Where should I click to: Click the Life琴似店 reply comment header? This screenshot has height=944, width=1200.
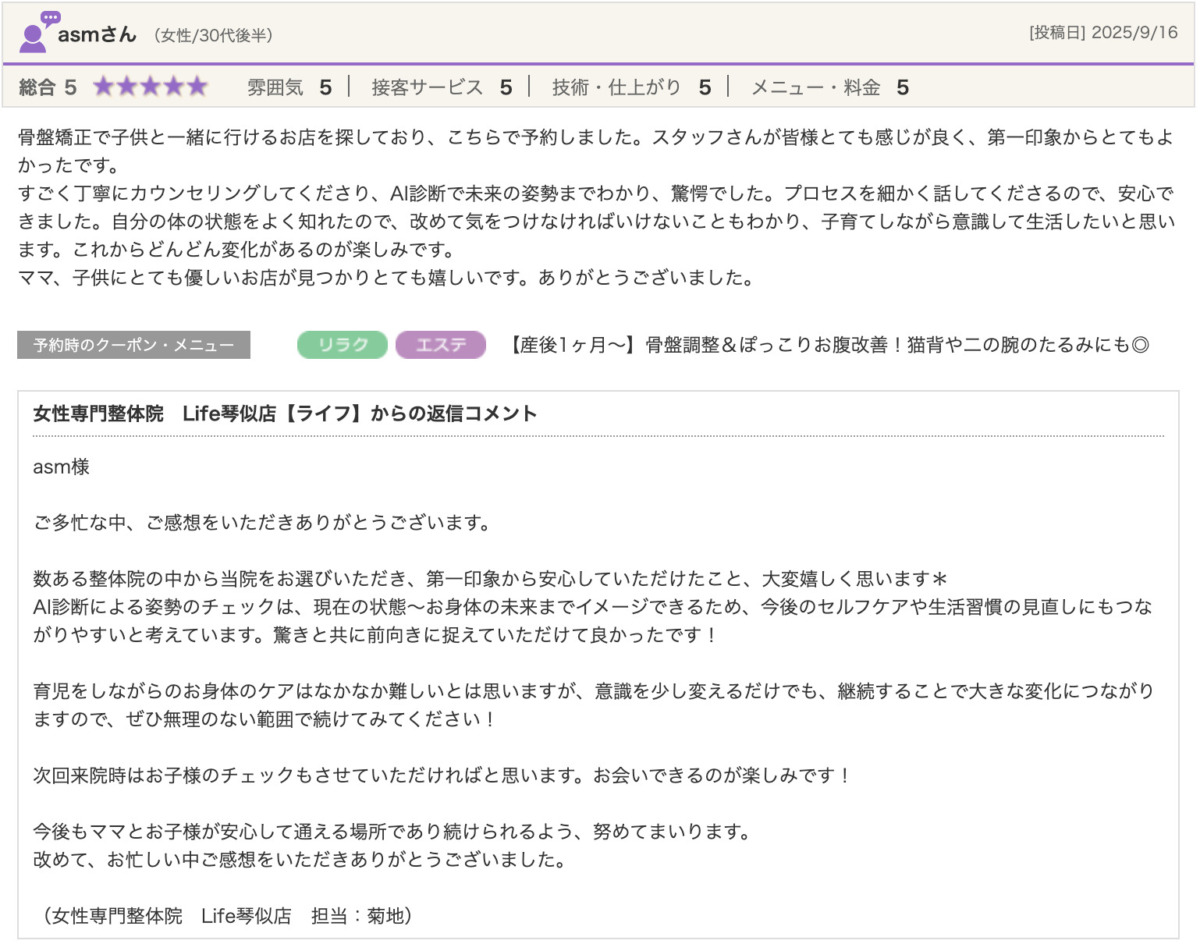click(285, 414)
